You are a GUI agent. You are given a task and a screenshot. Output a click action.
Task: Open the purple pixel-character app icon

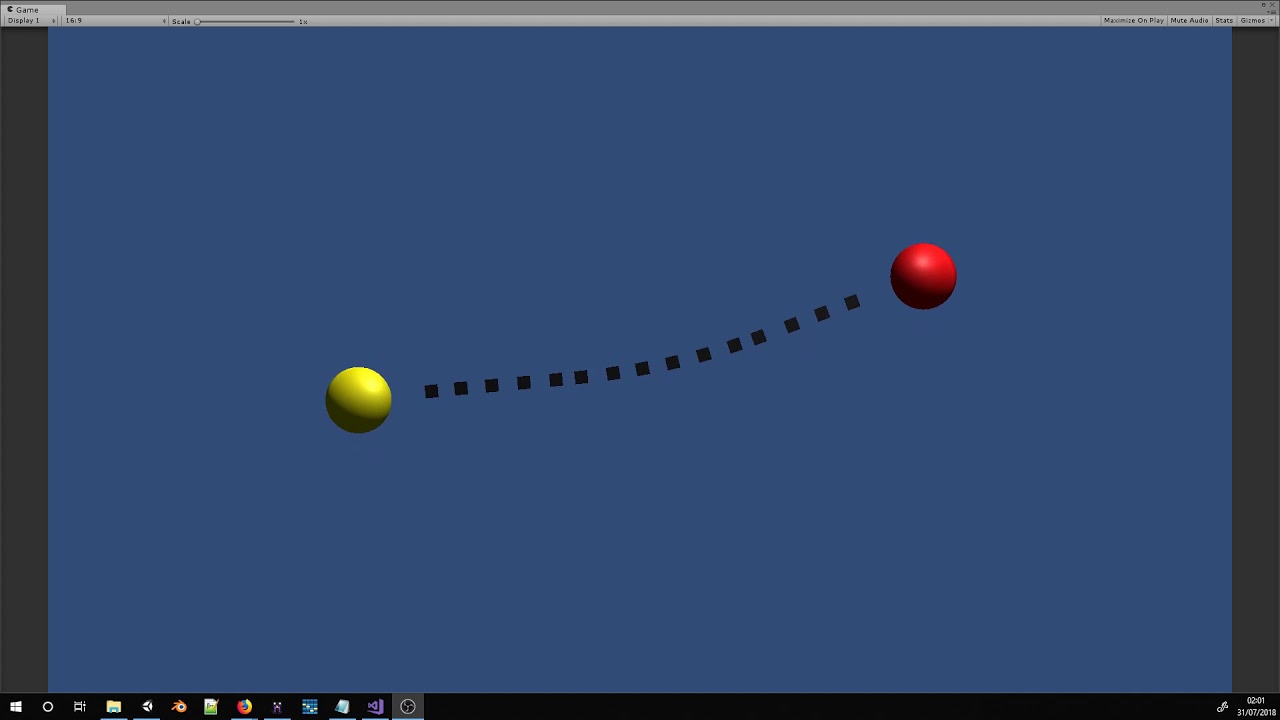[x=277, y=707]
